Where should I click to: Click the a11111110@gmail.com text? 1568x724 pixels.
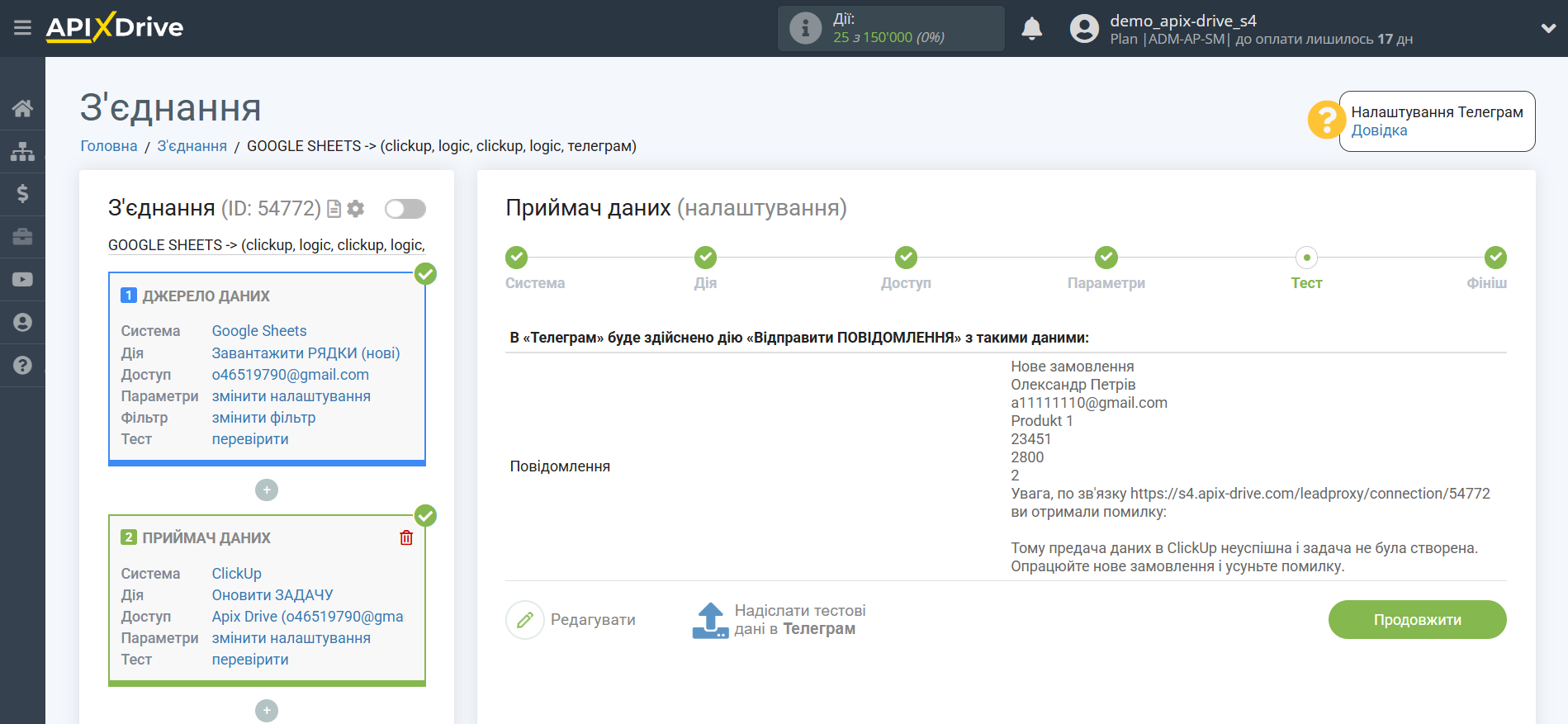coord(1089,403)
